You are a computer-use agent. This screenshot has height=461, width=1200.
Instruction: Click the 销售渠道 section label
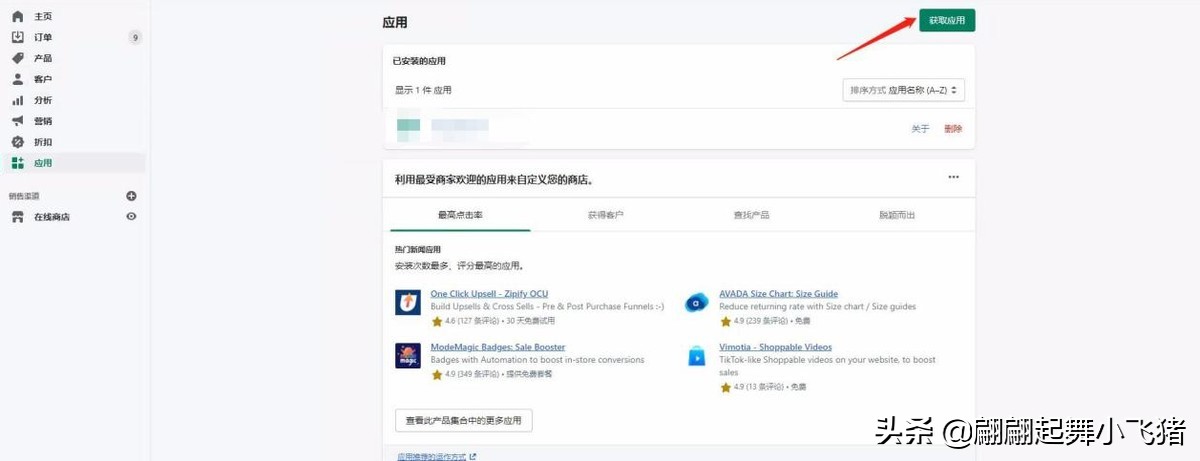pyautogui.click(x=24, y=196)
